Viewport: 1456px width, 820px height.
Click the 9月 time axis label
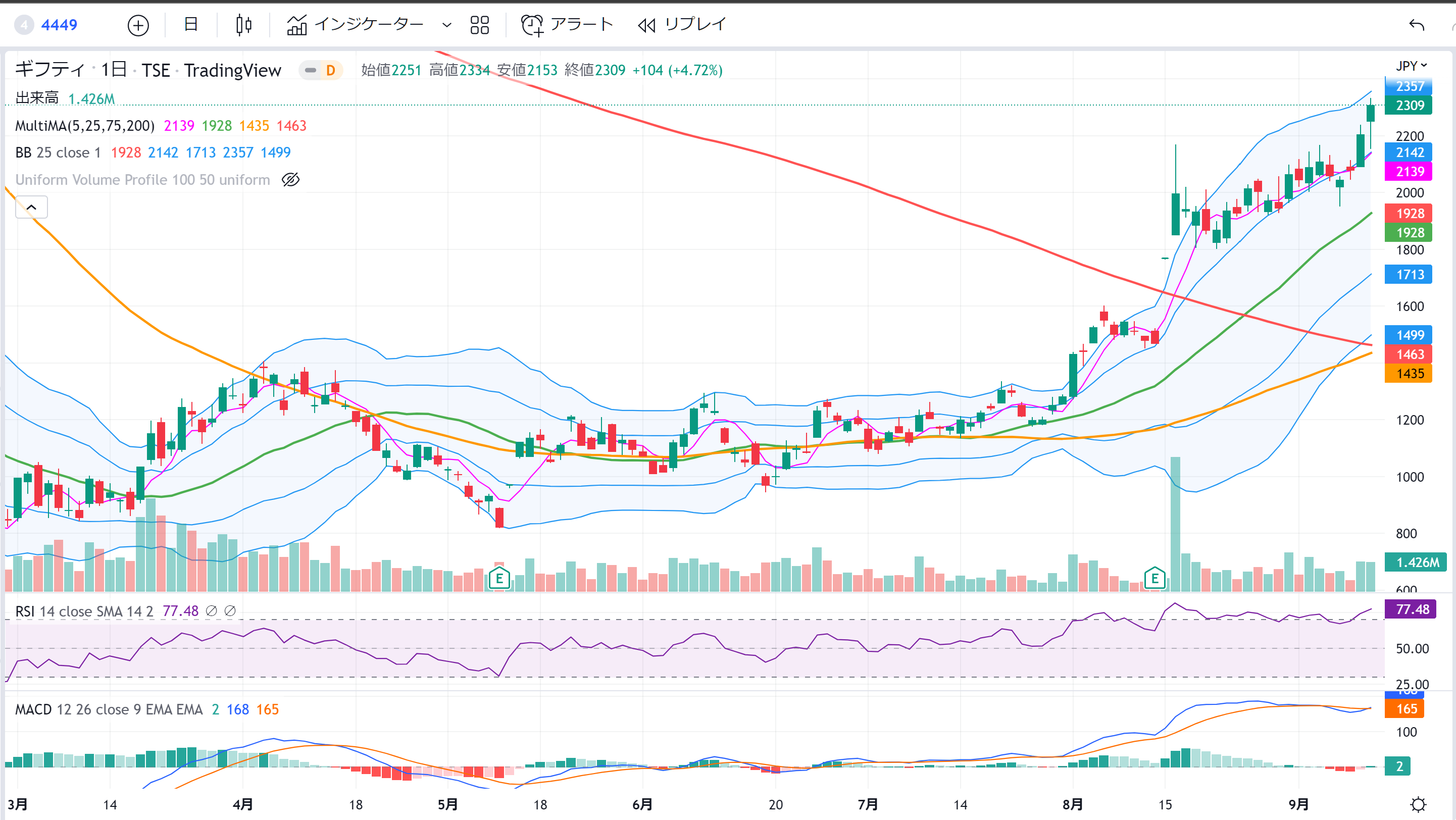click(x=1298, y=804)
